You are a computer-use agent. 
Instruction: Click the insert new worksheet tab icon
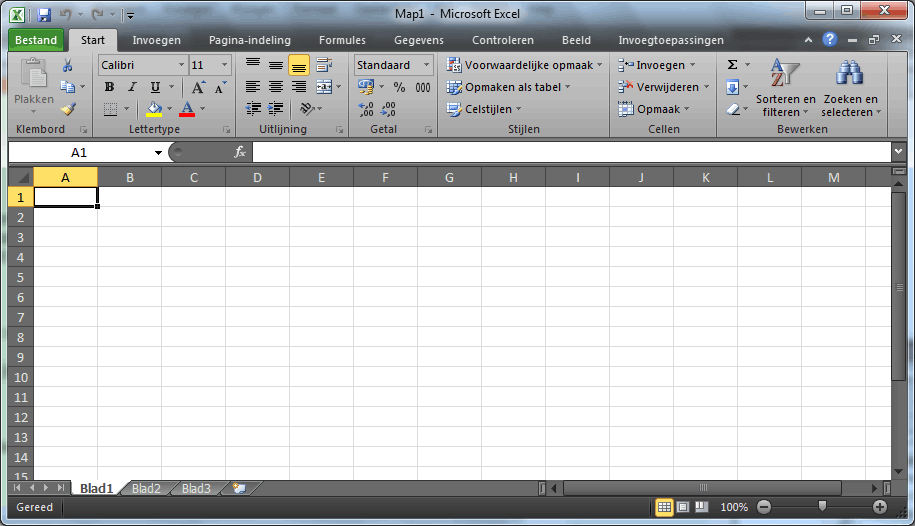pyautogui.click(x=238, y=489)
